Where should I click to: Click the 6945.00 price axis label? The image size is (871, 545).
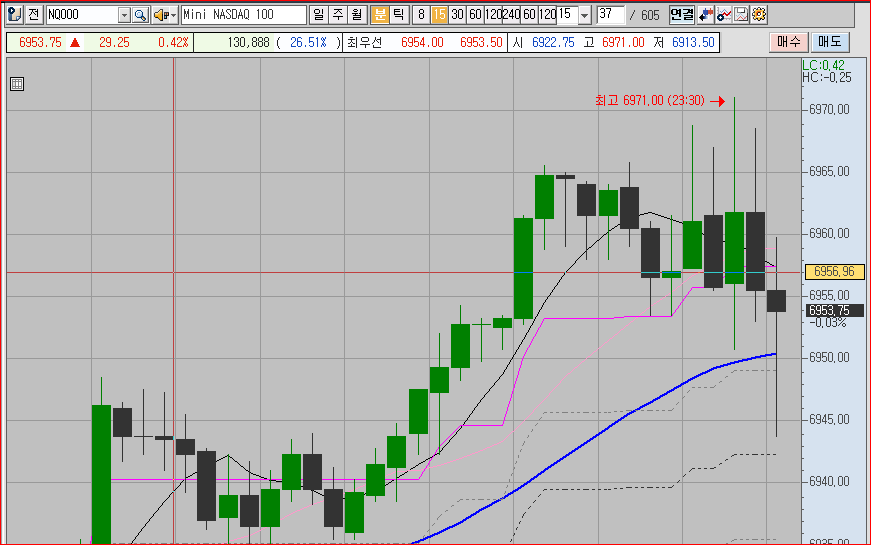[x=829, y=419]
